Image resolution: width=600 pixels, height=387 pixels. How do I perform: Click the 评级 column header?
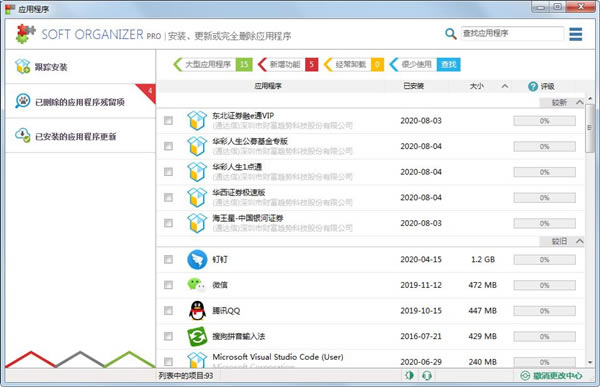coord(547,87)
